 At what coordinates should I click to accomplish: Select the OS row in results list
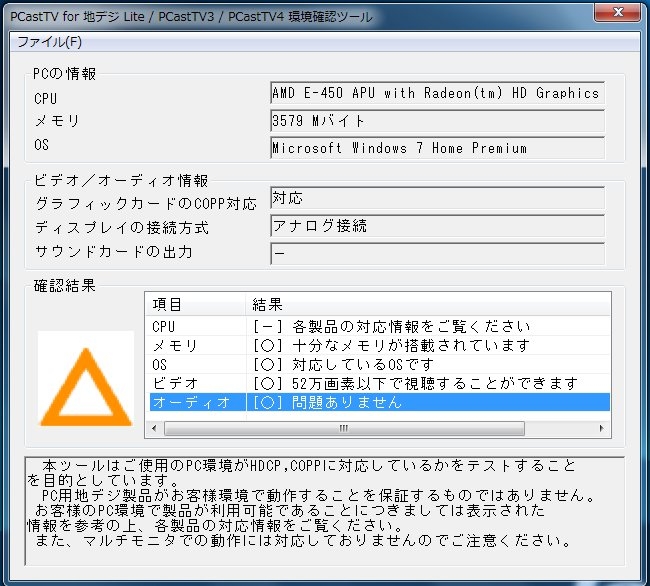click(379, 364)
